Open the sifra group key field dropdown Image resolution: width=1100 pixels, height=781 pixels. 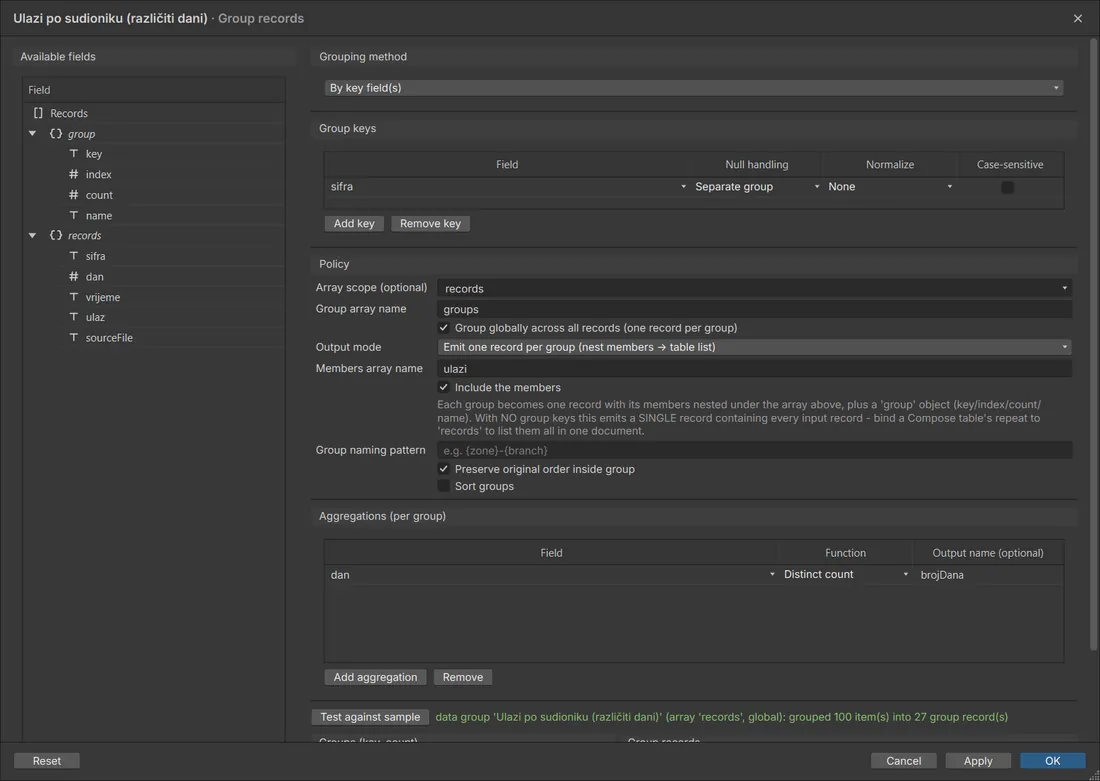pyautogui.click(x=507, y=187)
